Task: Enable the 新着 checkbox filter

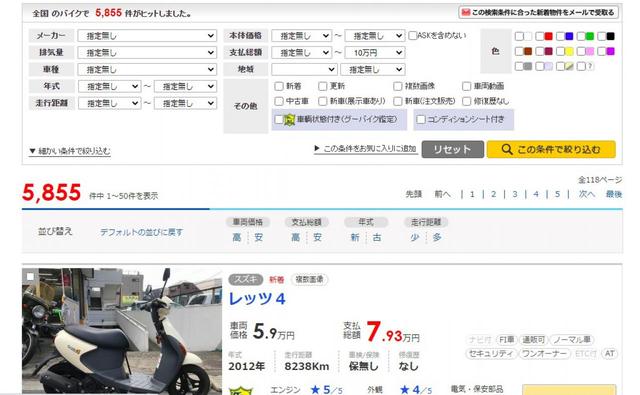Action: pos(279,86)
